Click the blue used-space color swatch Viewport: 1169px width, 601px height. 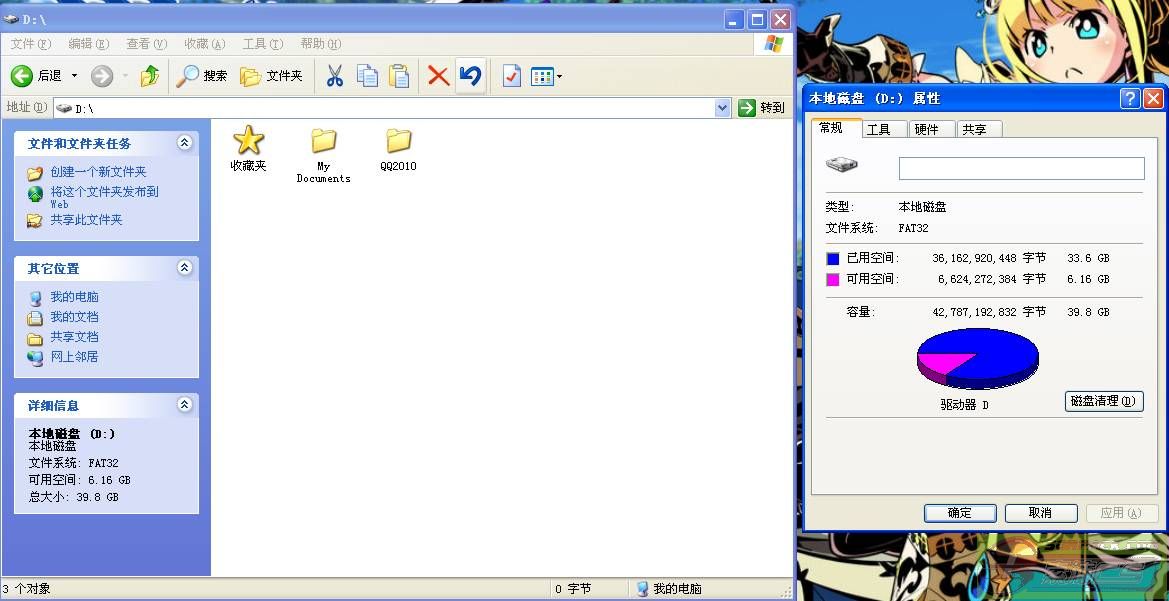tap(833, 258)
